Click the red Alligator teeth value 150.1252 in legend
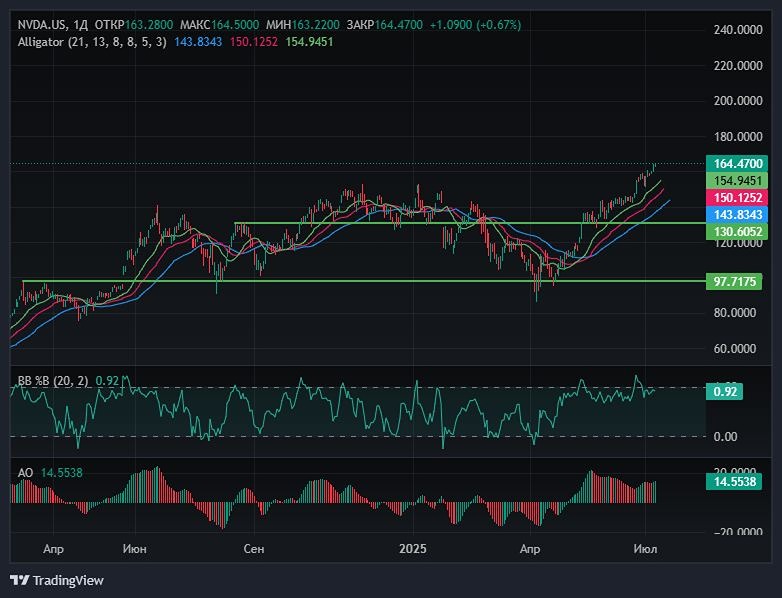This screenshot has width=782, height=598. point(231,42)
